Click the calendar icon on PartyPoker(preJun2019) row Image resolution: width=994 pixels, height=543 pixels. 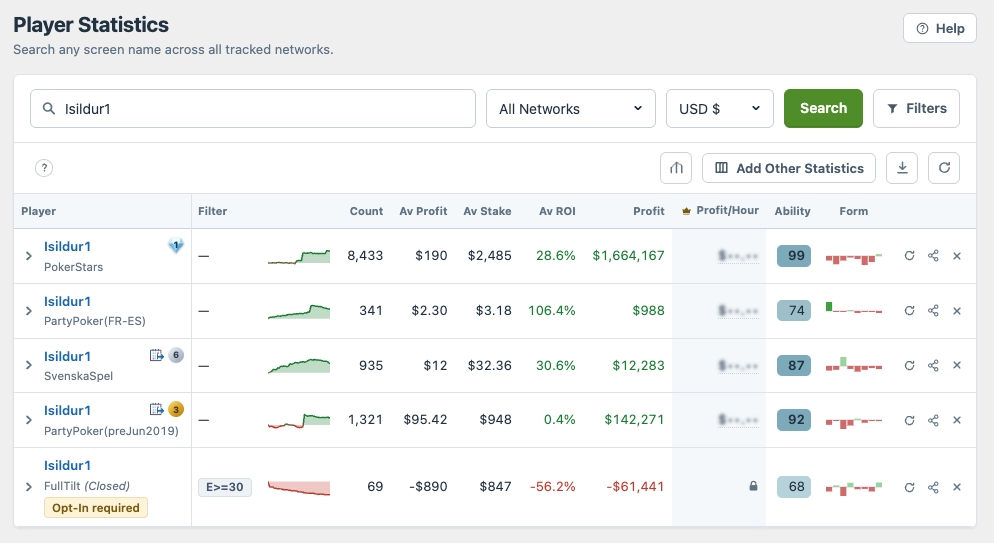tap(157, 409)
